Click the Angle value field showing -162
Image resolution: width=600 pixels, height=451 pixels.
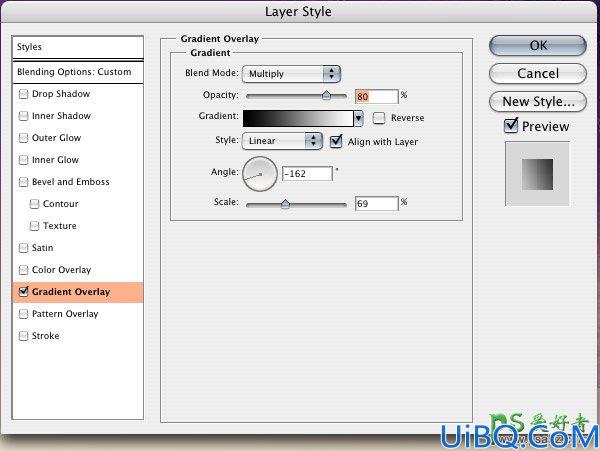tap(307, 174)
